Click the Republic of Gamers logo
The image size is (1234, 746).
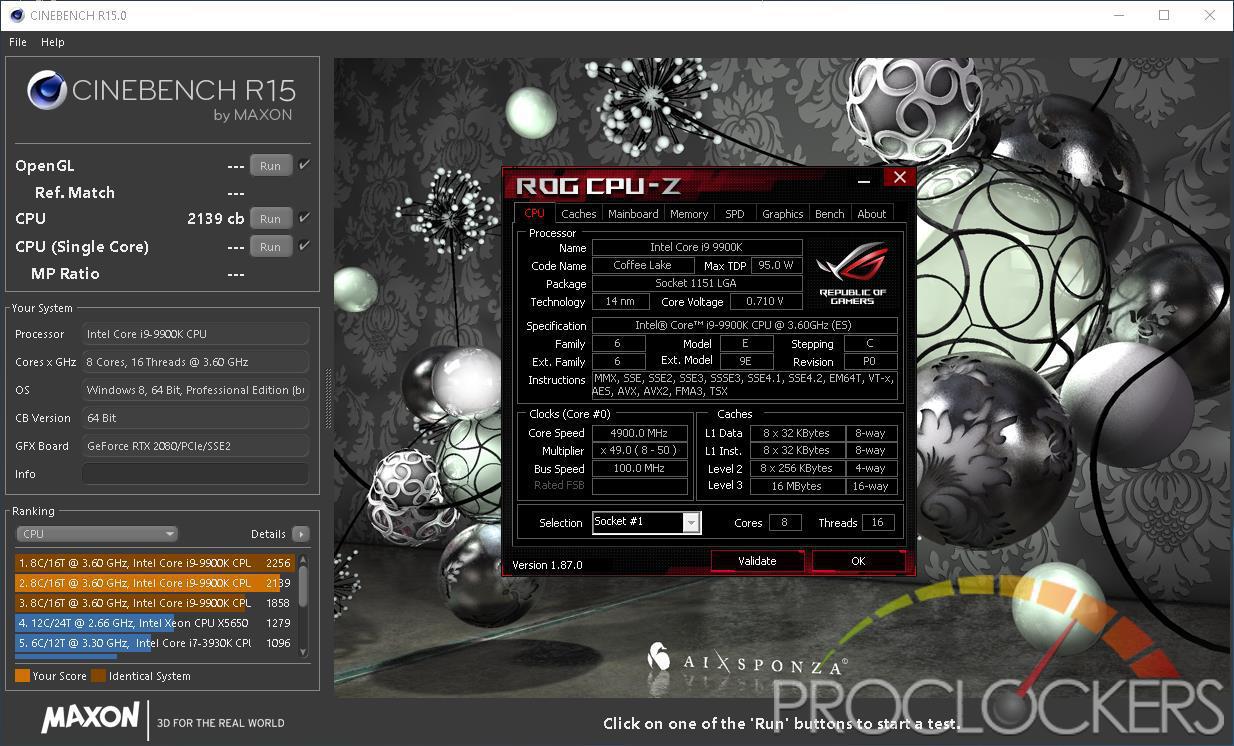(x=853, y=271)
